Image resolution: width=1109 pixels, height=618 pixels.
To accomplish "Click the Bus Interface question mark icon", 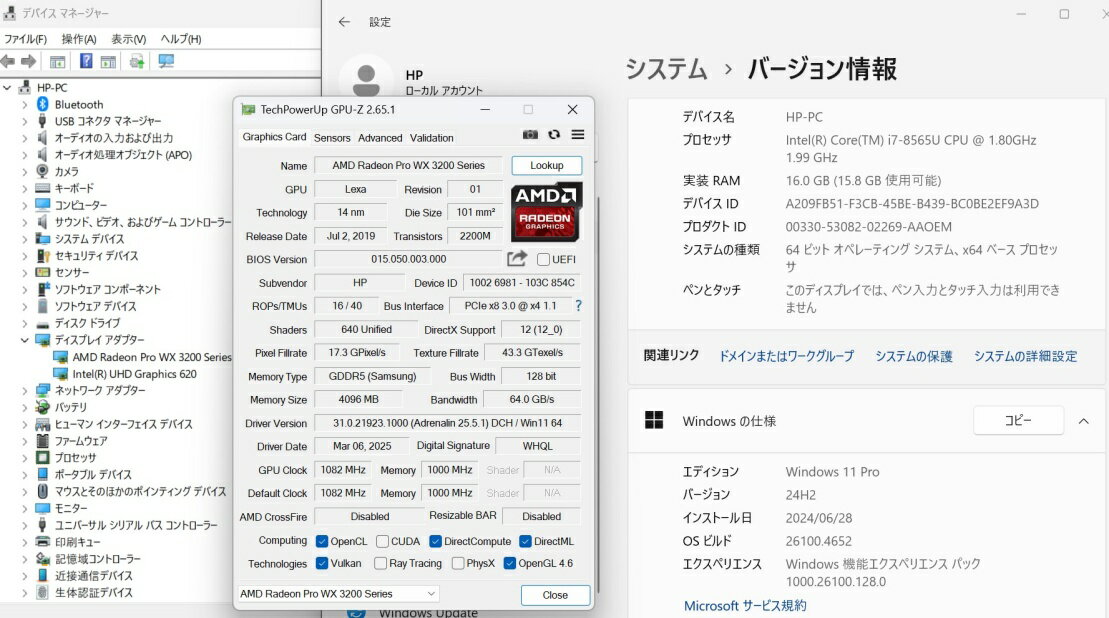I will coord(578,306).
